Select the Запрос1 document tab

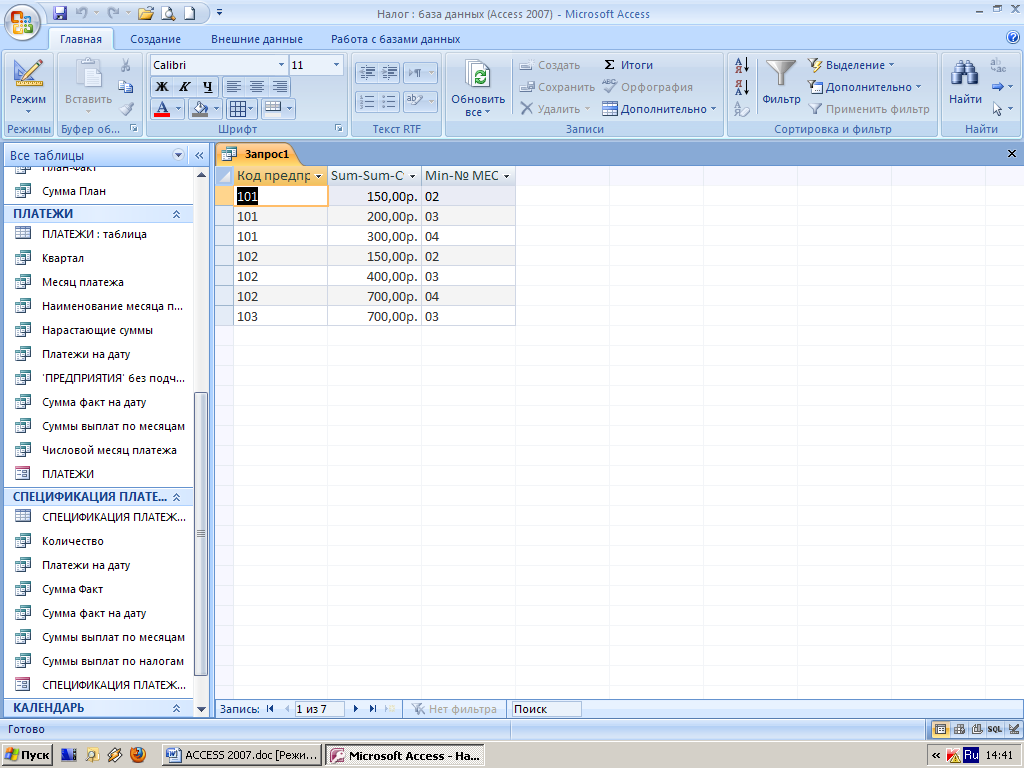257,154
